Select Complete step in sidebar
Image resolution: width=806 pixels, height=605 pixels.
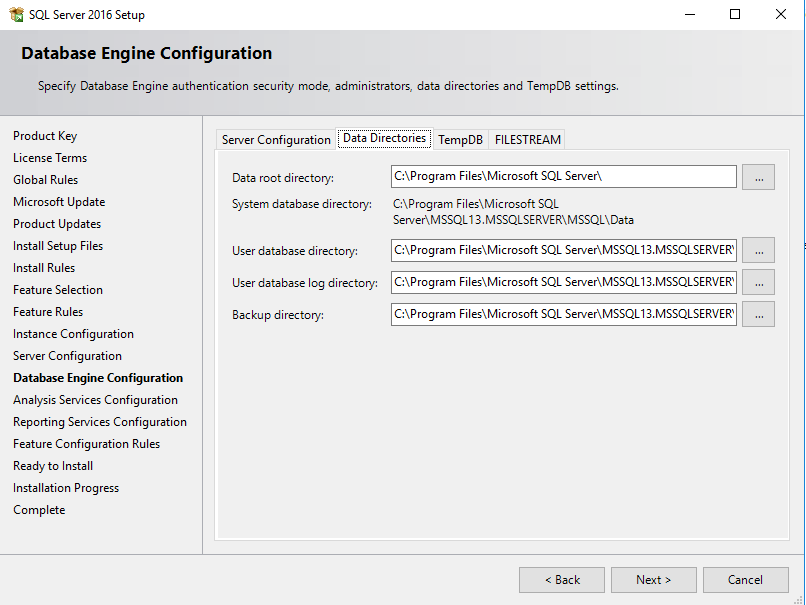tap(39, 510)
